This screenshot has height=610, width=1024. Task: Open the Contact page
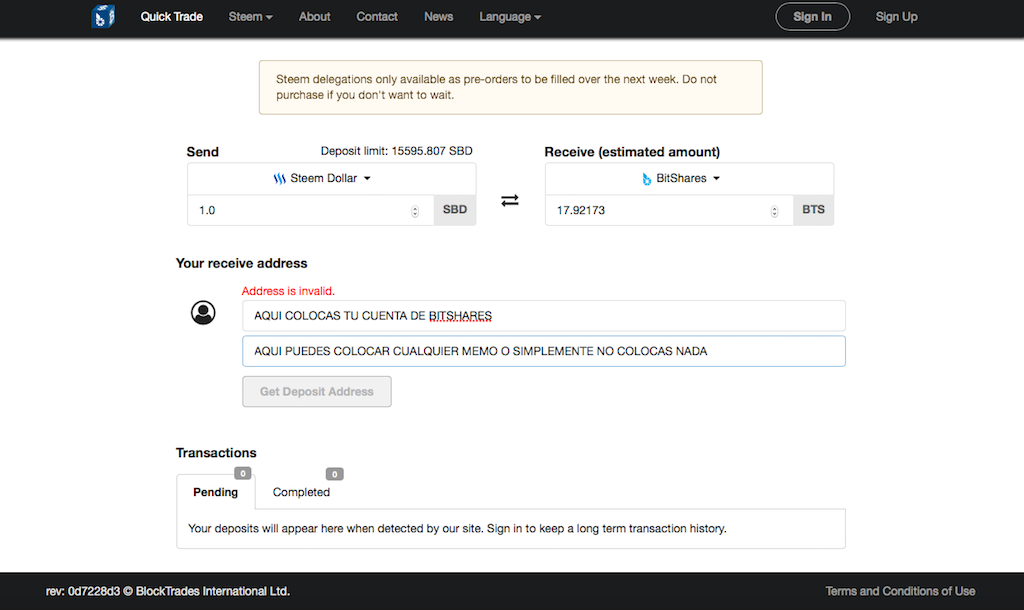[377, 17]
